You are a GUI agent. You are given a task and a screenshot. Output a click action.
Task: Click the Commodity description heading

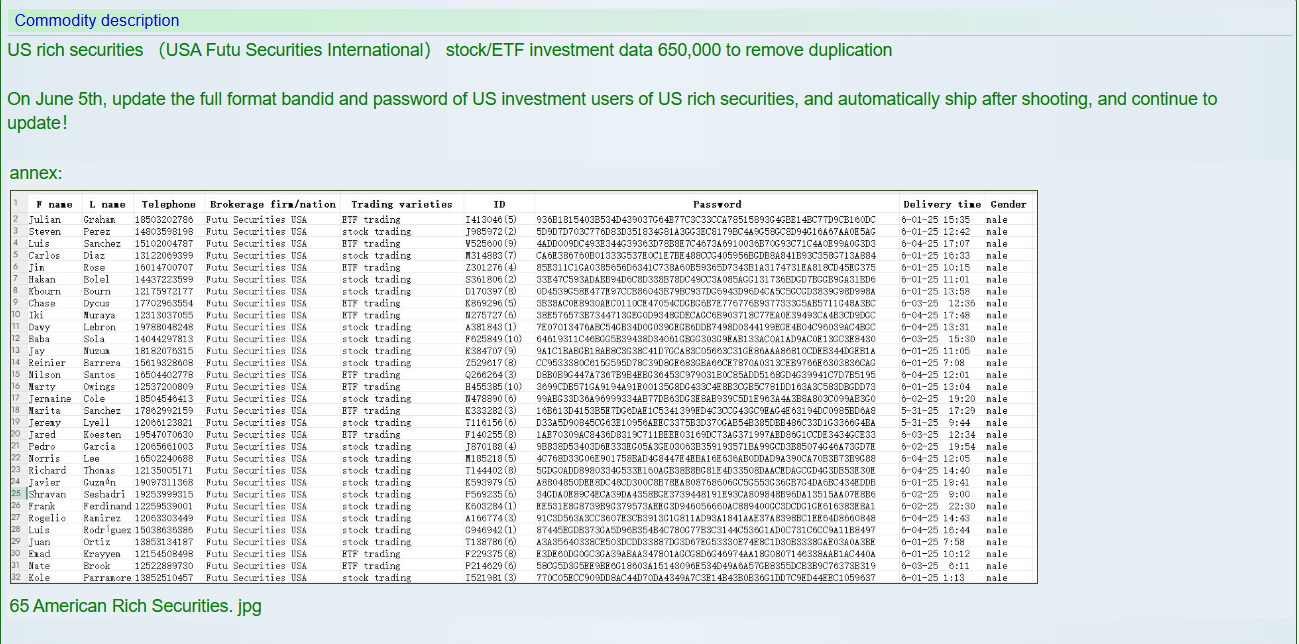coord(97,20)
